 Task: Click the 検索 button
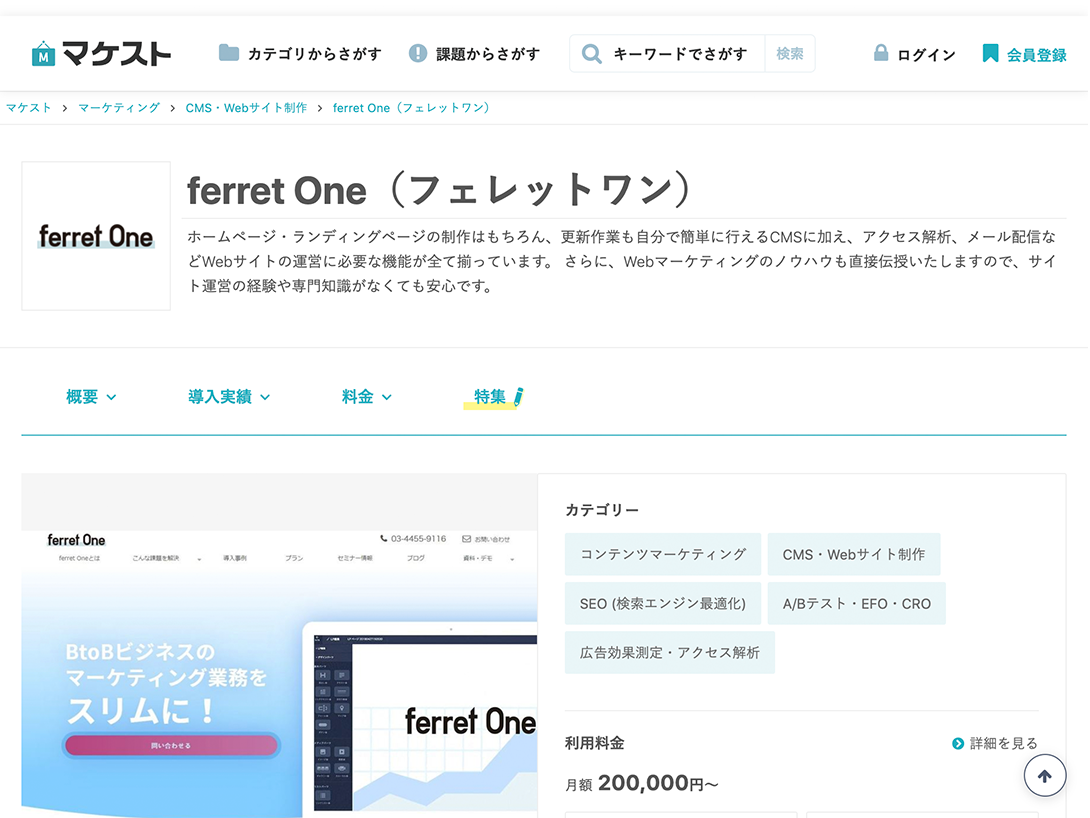[x=790, y=54]
